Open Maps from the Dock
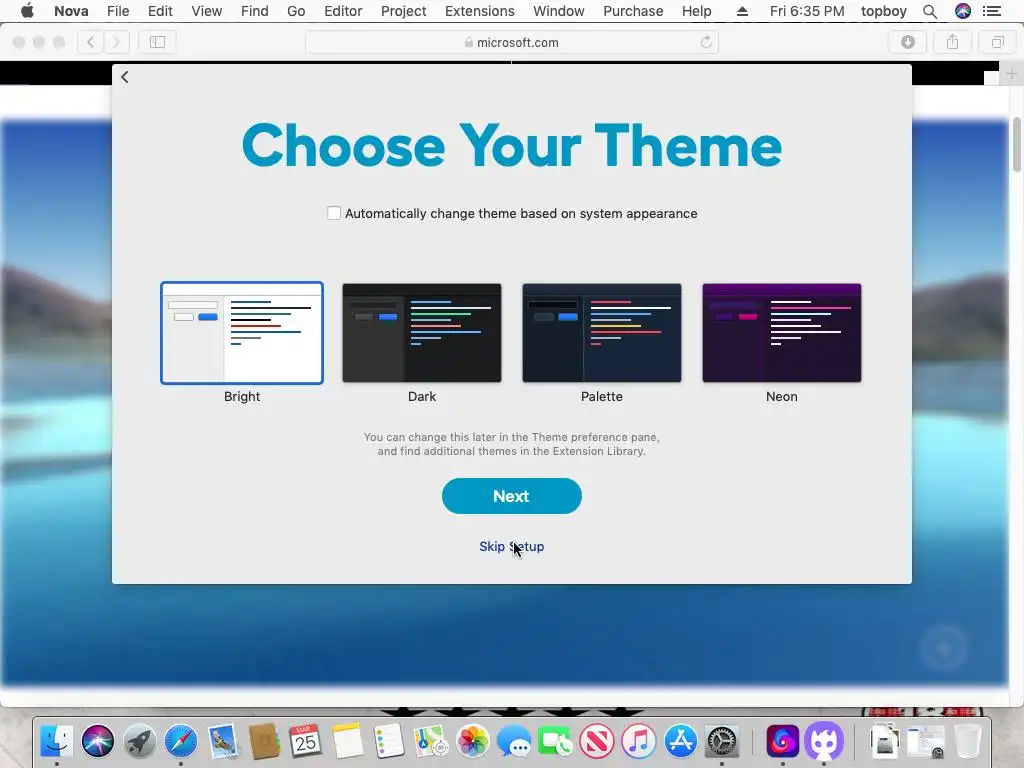The image size is (1024, 768). pos(430,741)
